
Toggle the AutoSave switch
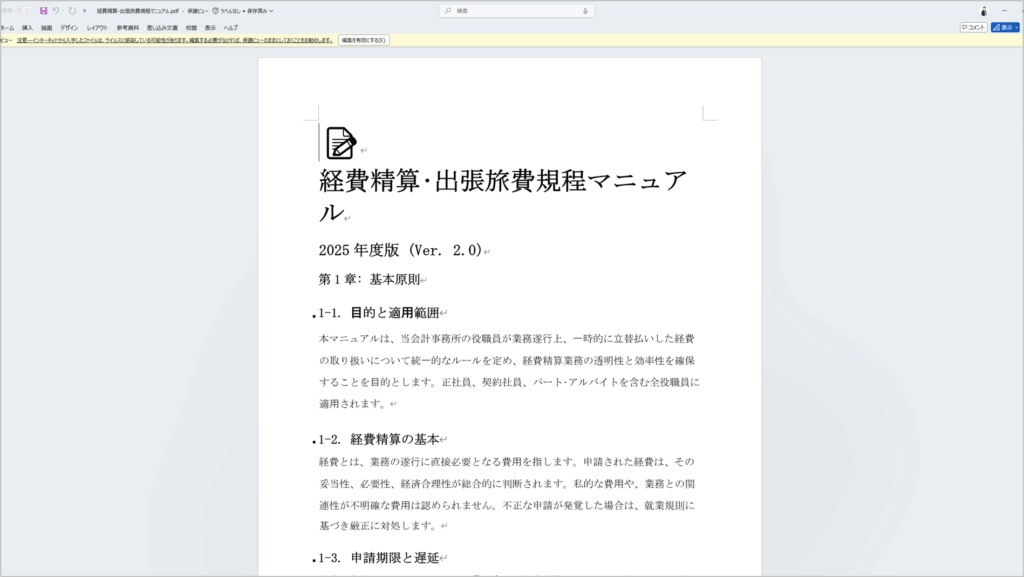[25, 10]
